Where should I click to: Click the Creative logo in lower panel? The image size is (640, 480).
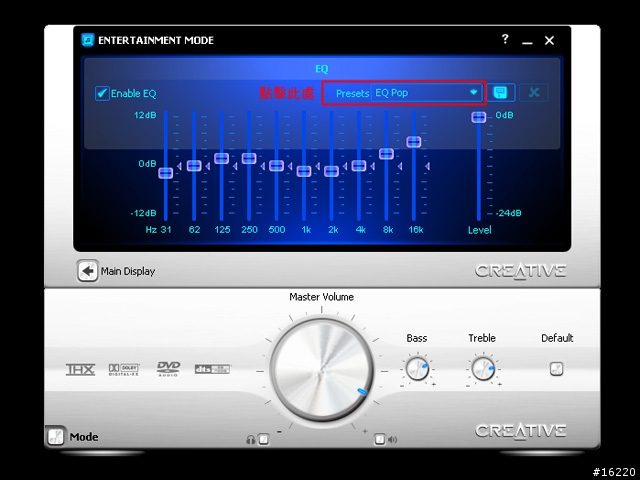[520, 431]
